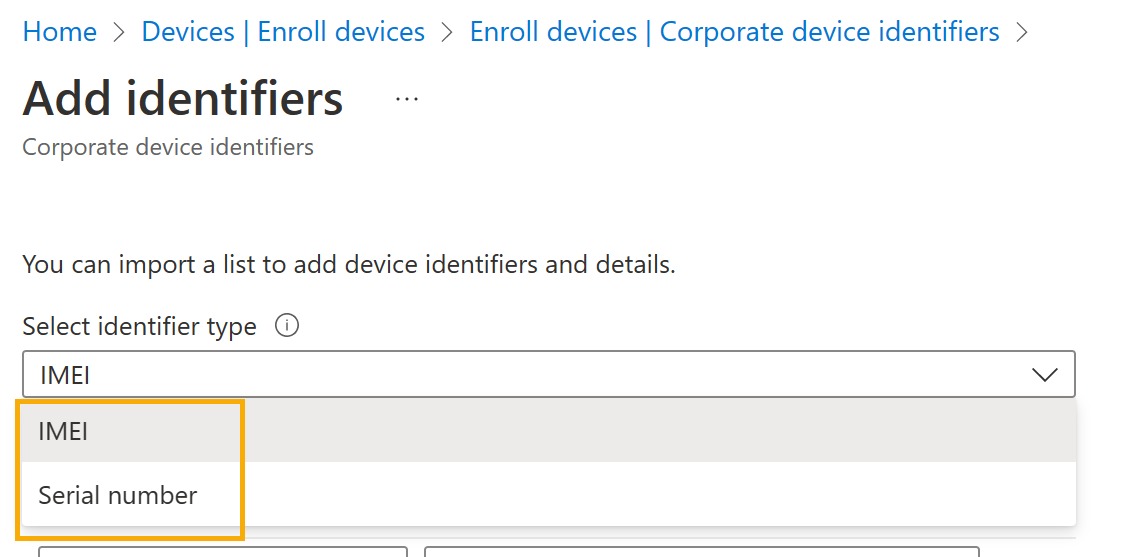
Task: Open Enroll devices | Corporate device identifiers breadcrumb
Action: (x=734, y=32)
